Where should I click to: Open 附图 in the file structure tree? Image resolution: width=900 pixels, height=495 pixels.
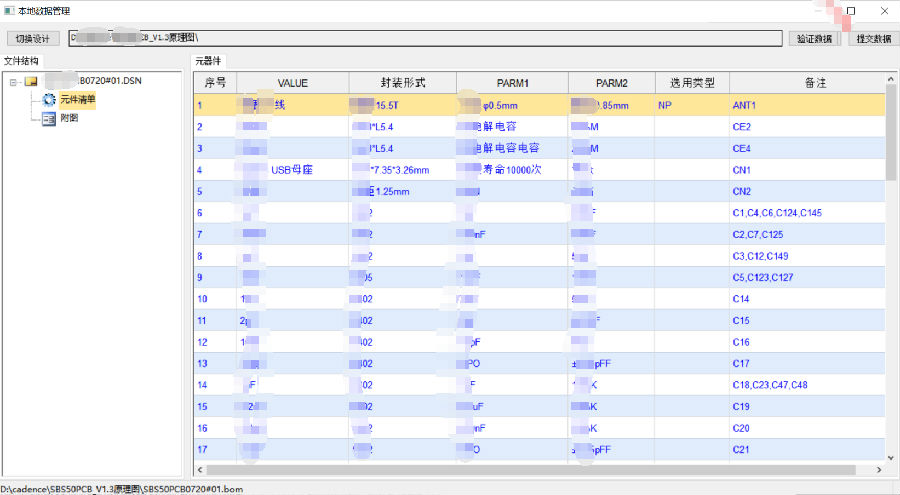[x=69, y=118]
